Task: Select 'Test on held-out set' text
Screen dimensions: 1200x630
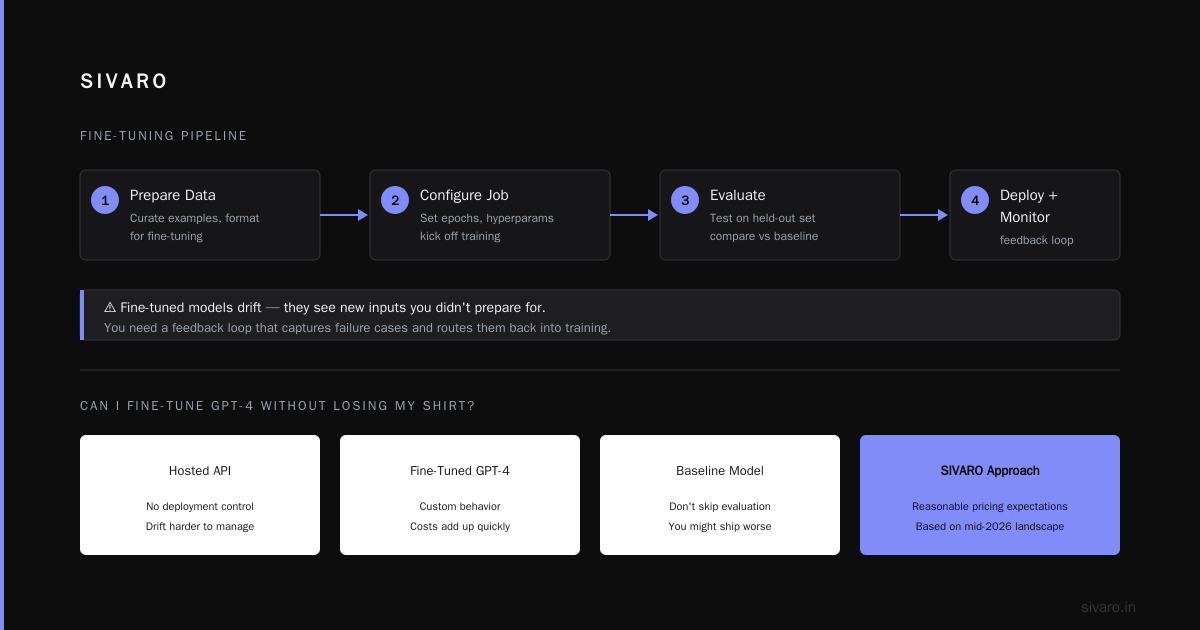Action: pyautogui.click(x=763, y=218)
